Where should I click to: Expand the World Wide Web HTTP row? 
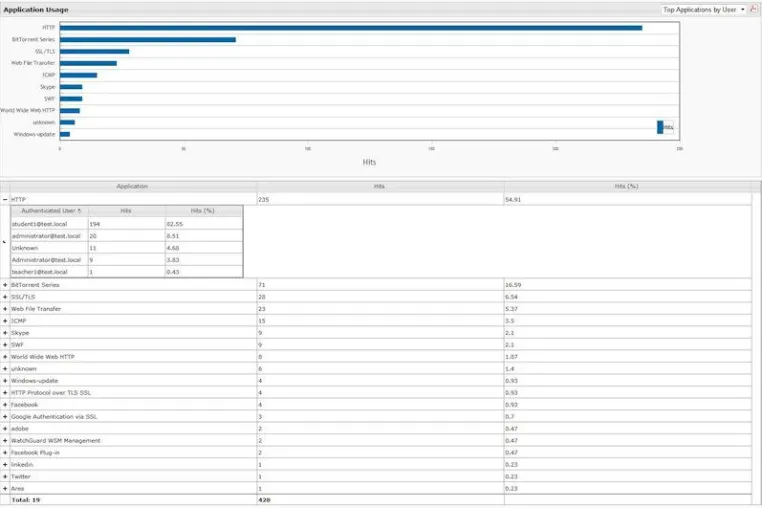tap(5, 357)
